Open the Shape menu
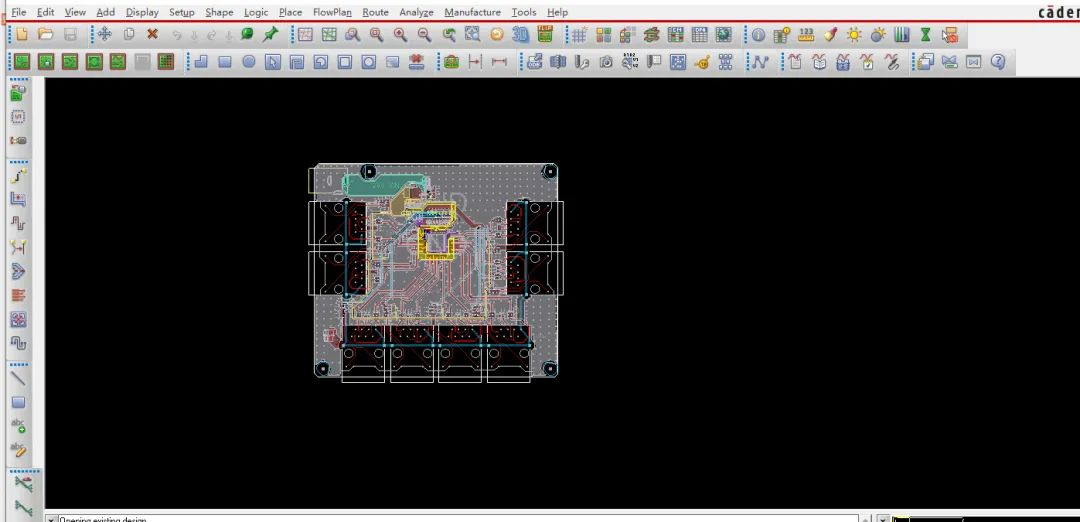The width and height of the screenshot is (1080, 522). [x=219, y=12]
